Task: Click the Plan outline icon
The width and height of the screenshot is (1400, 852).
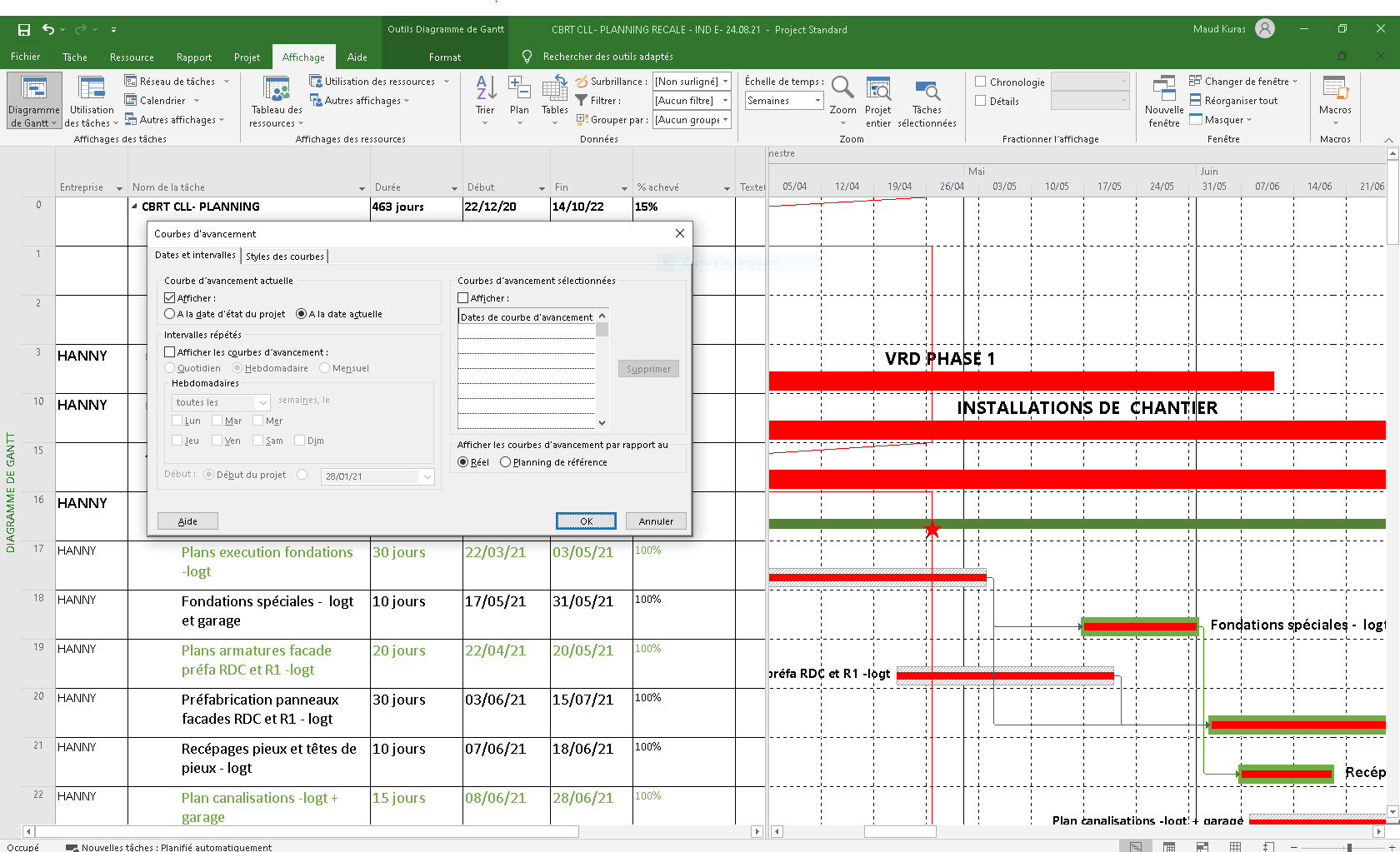Action: pyautogui.click(x=519, y=87)
